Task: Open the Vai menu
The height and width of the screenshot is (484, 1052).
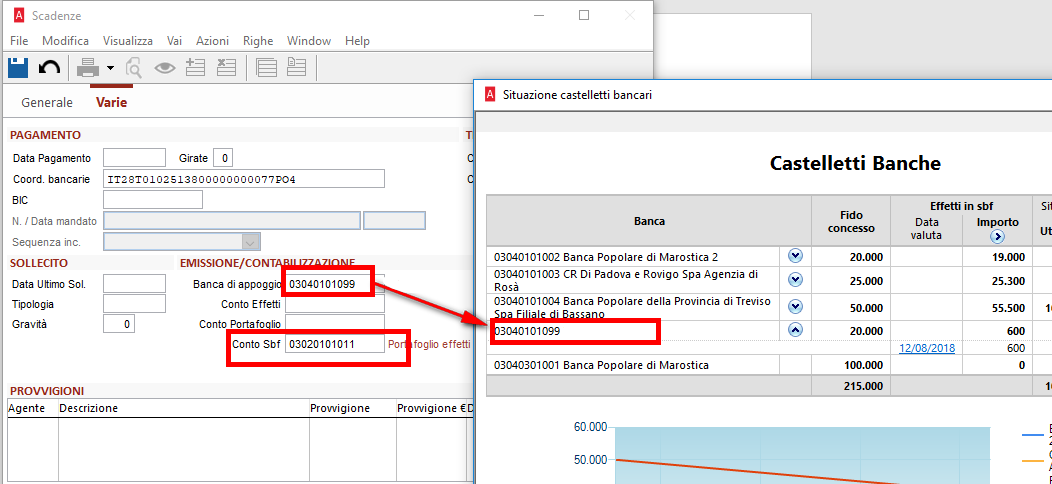Action: coord(174,41)
